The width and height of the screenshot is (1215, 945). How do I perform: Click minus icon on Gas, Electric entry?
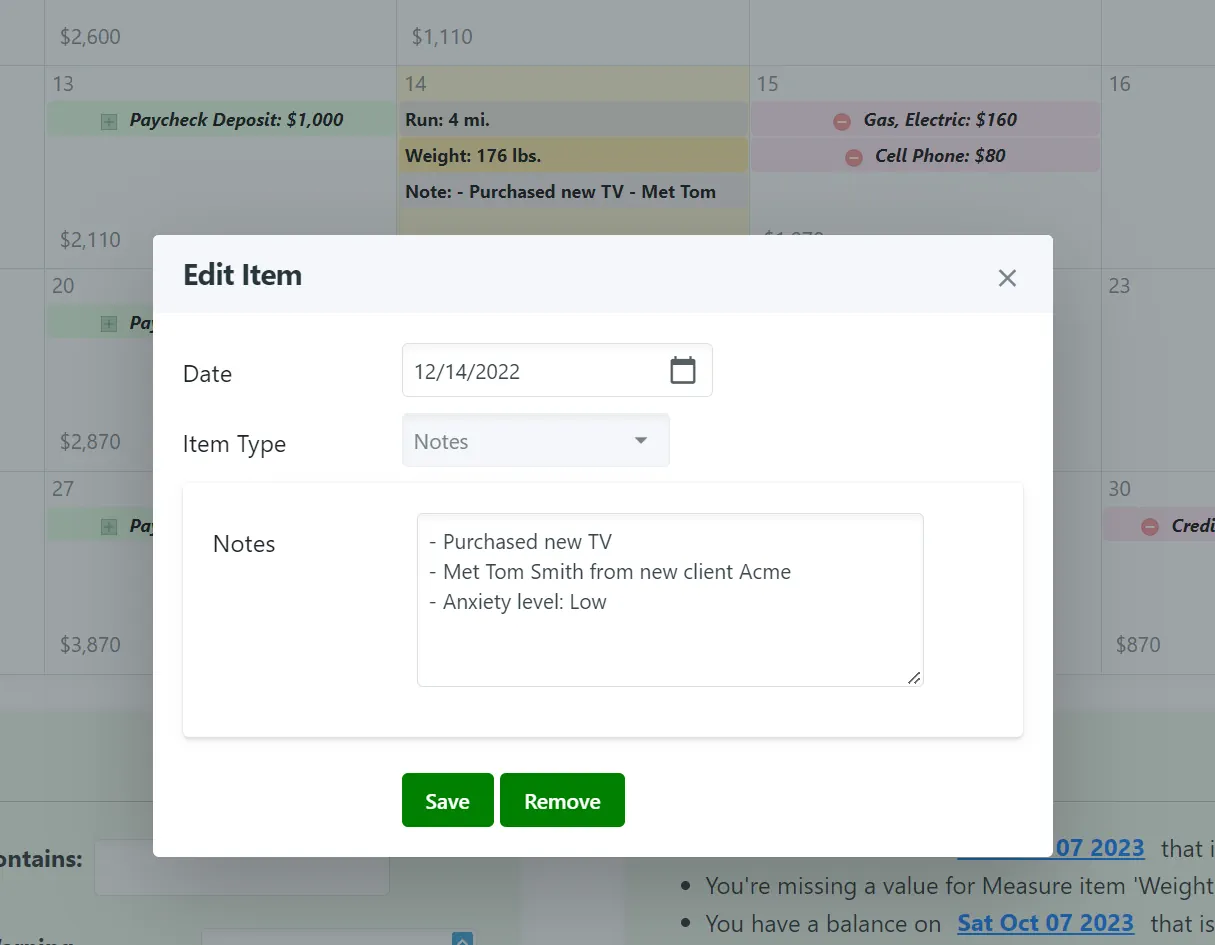[x=842, y=121]
